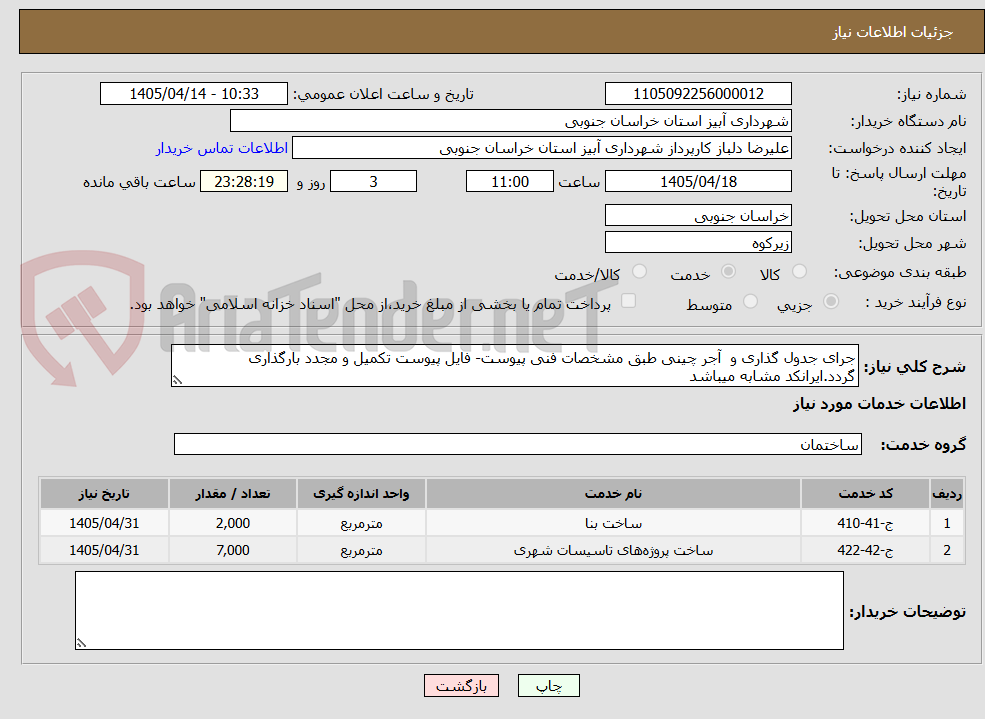Select the خدمت radio button
Image resolution: width=985 pixels, height=719 pixels.
728,271
